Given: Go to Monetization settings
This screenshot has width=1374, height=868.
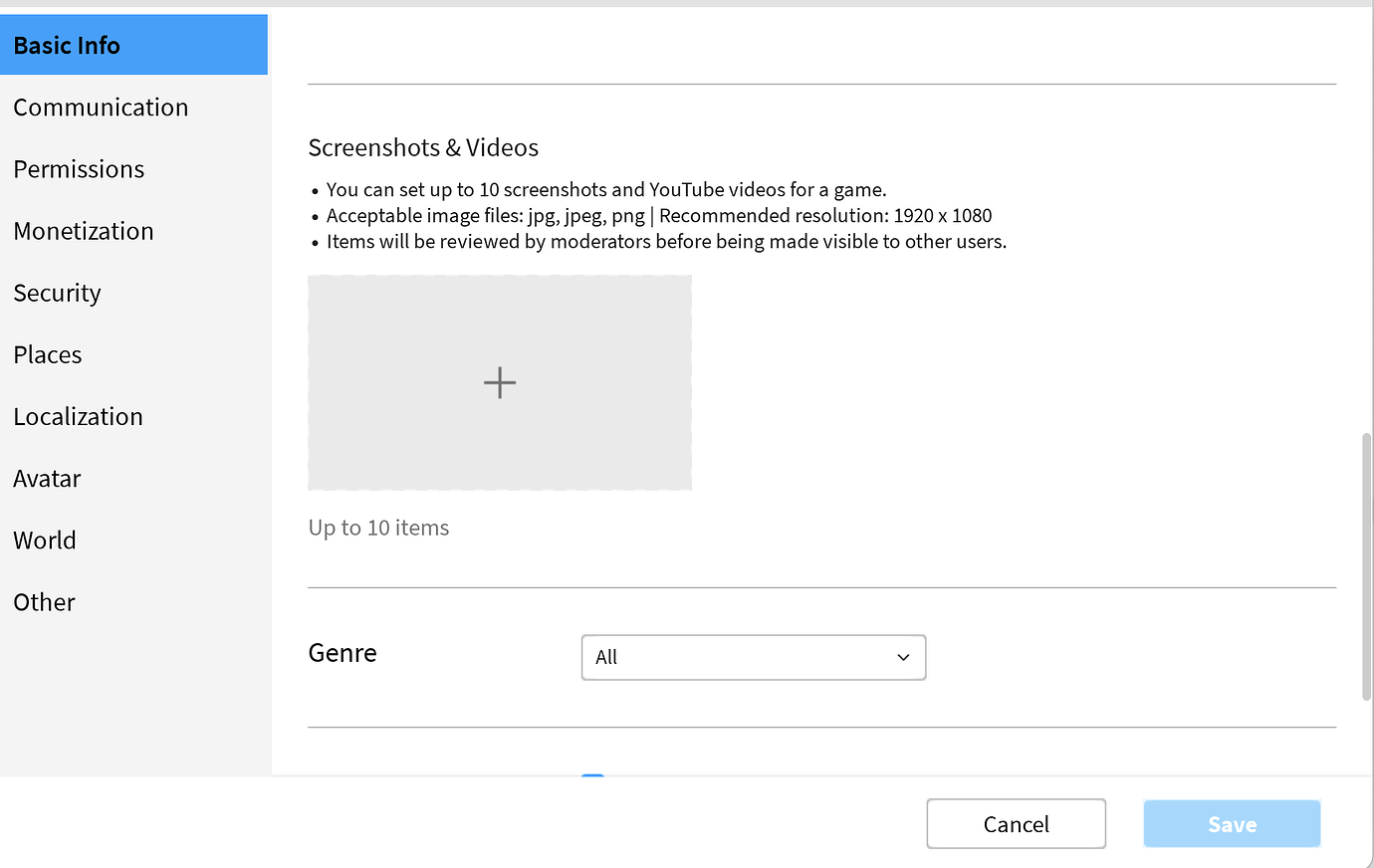Looking at the screenshot, I should click(x=84, y=230).
